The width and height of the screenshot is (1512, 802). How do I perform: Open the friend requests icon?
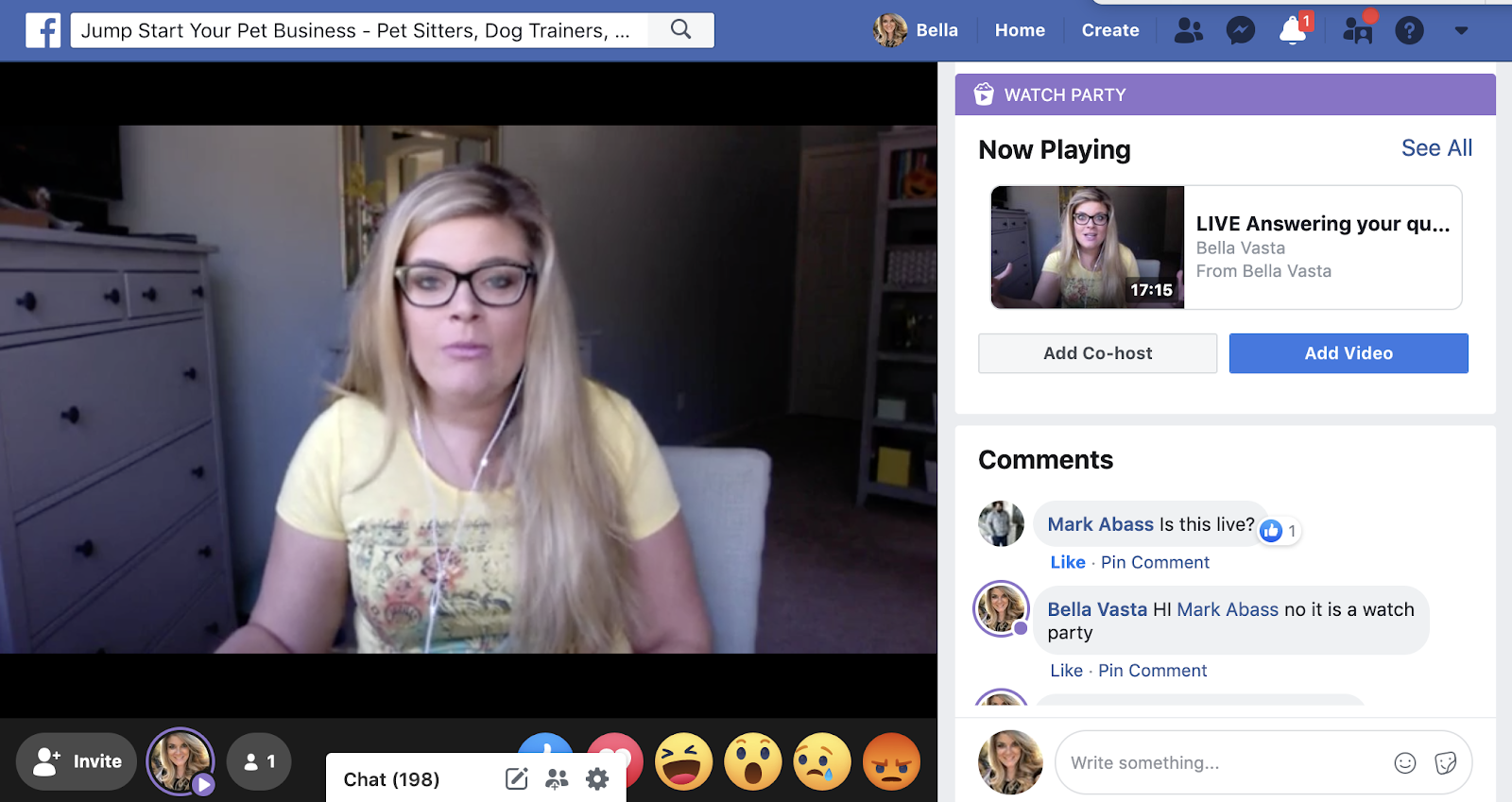1189,30
